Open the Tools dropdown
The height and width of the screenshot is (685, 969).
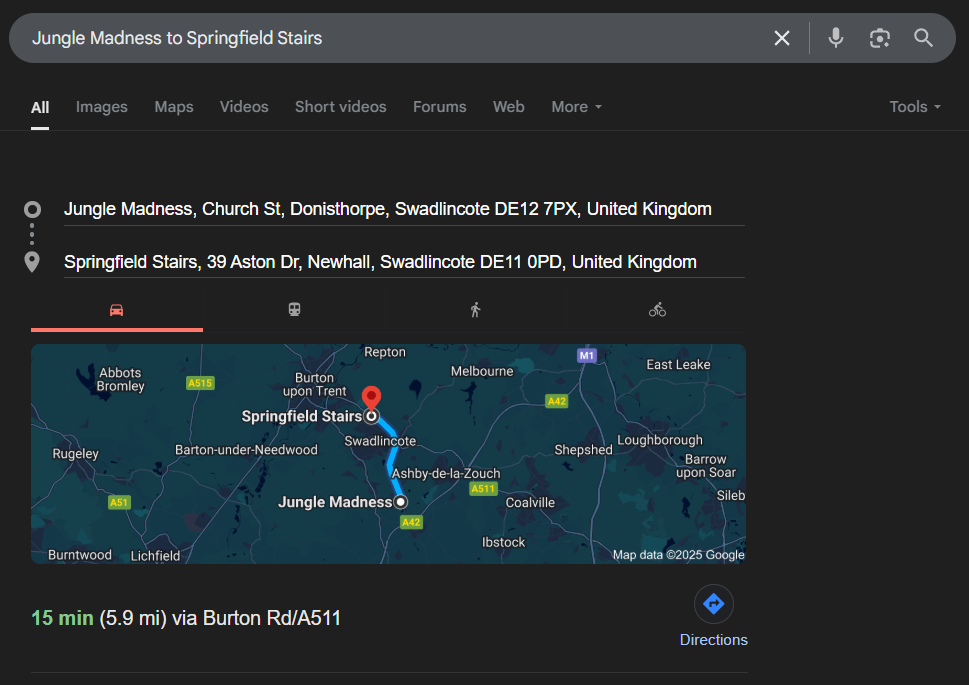915,107
